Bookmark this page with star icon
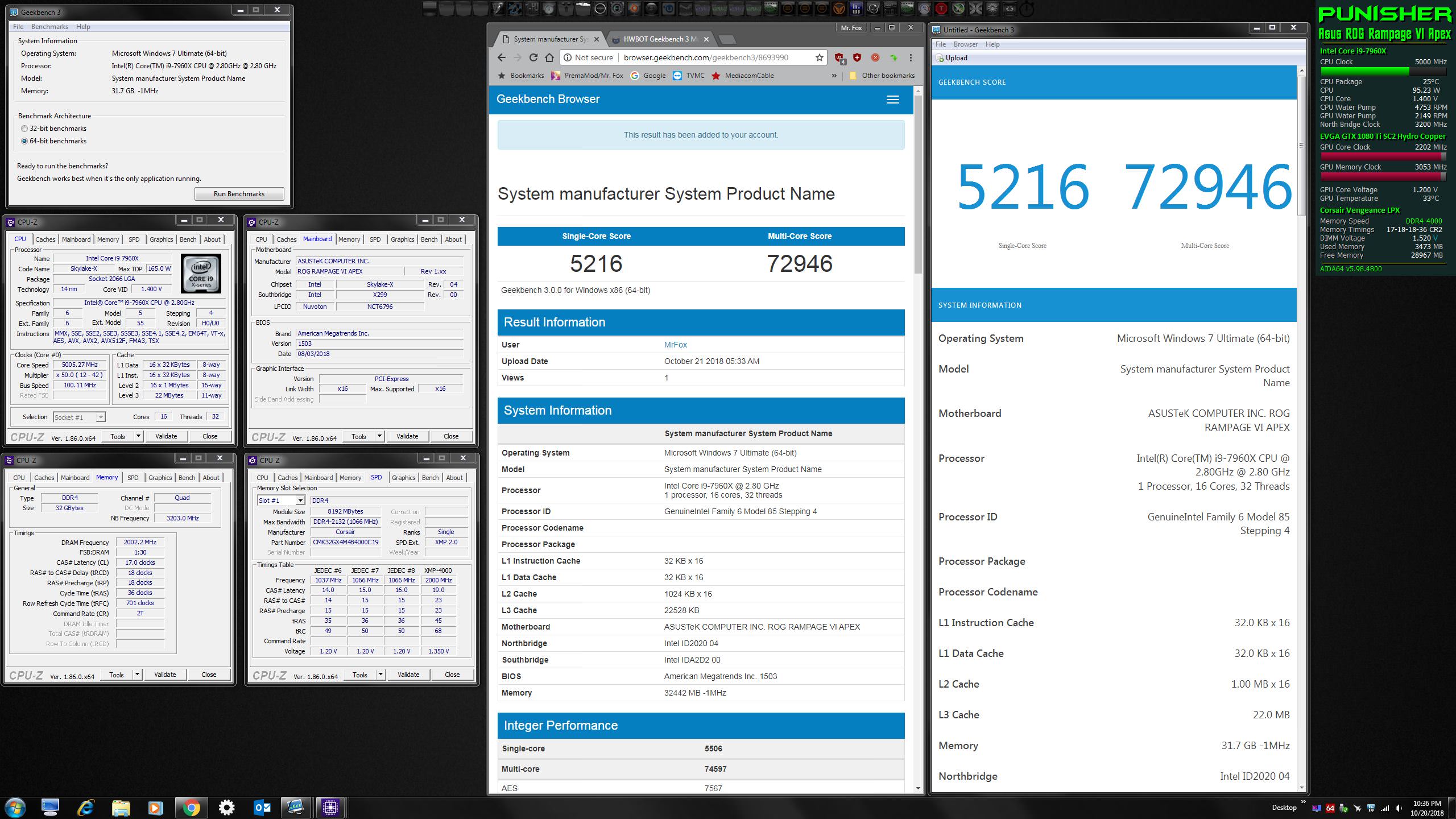The image size is (1456, 819). tap(819, 57)
